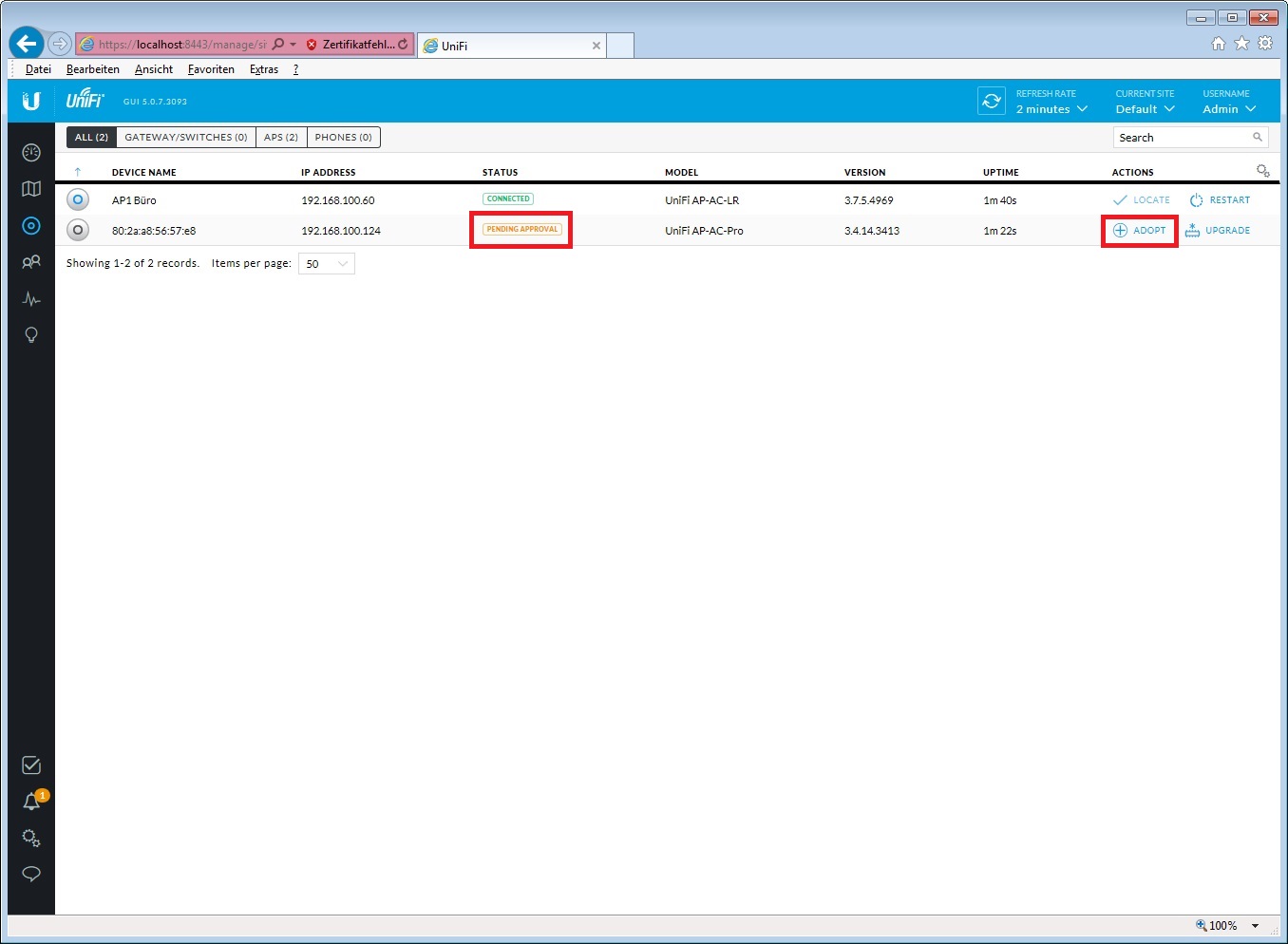The width and height of the screenshot is (1288, 944).
Task: Open the Events checkbox icon in sidebar
Action: click(x=31, y=765)
